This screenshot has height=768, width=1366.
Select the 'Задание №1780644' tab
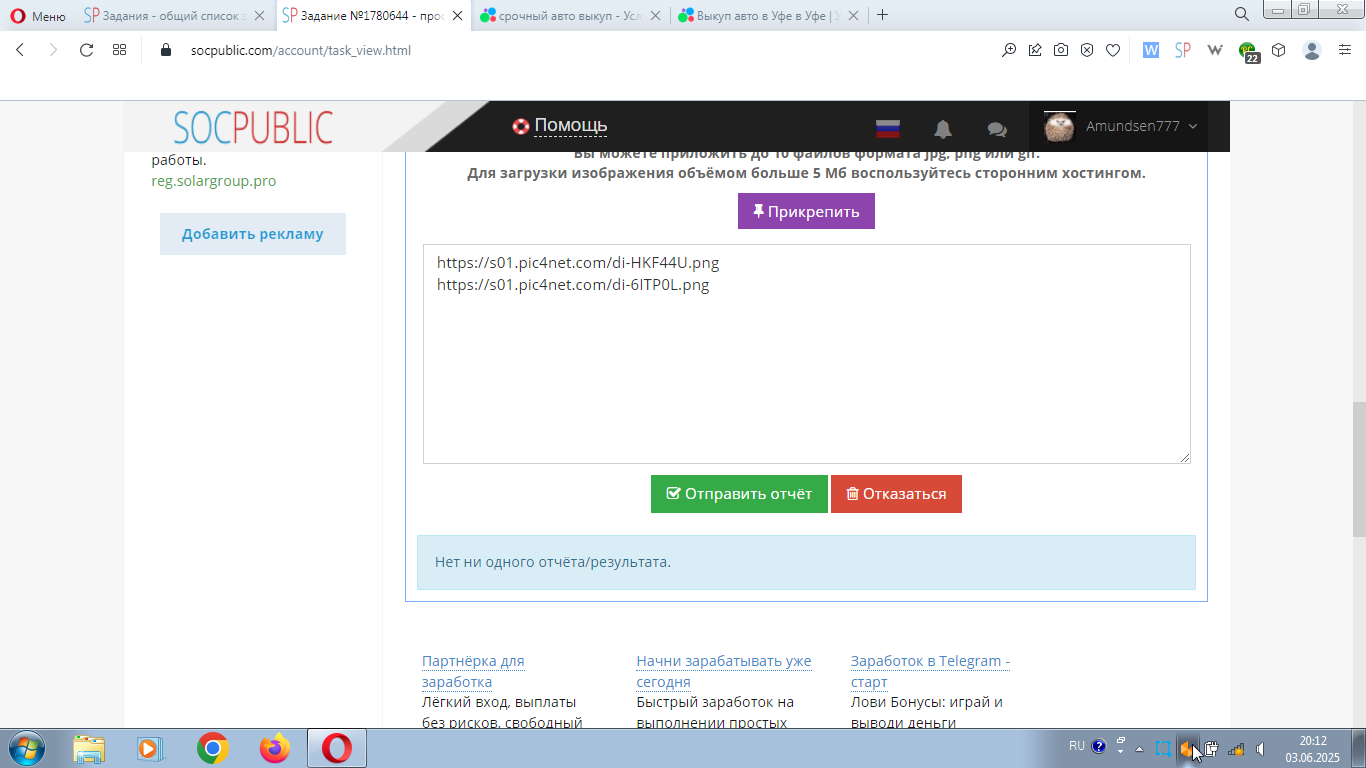coord(361,15)
